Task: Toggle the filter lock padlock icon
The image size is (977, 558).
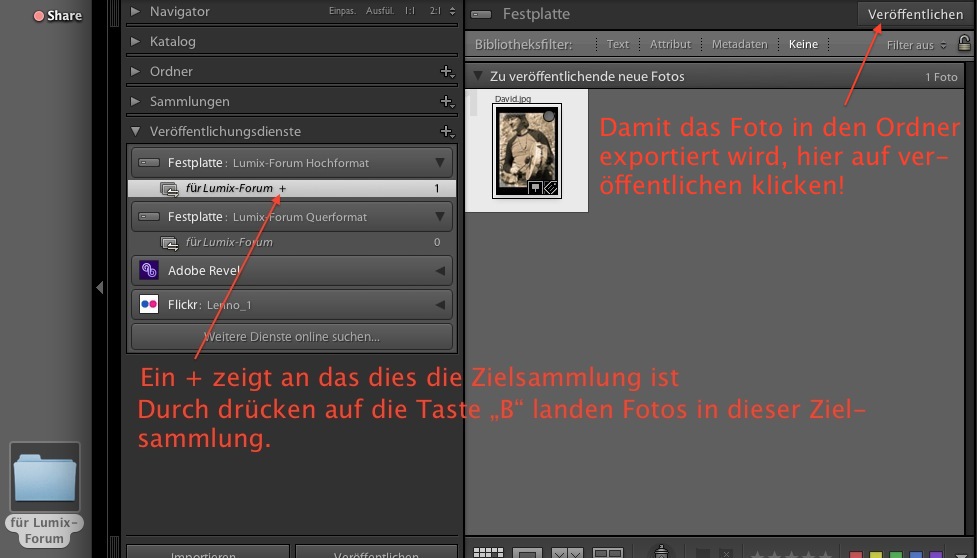Action: 964,44
